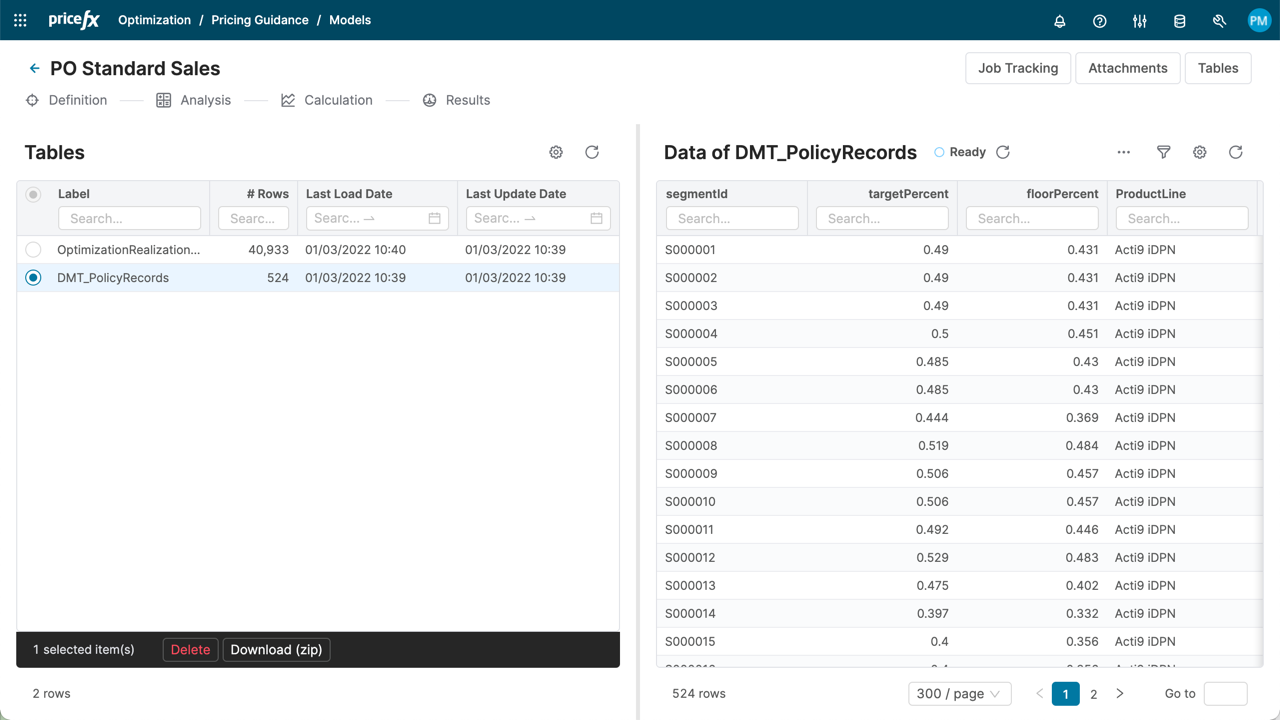Image resolution: width=1280 pixels, height=720 pixels.
Task: Deselect the DMT_PolicyRecords radio button
Action: 34,278
